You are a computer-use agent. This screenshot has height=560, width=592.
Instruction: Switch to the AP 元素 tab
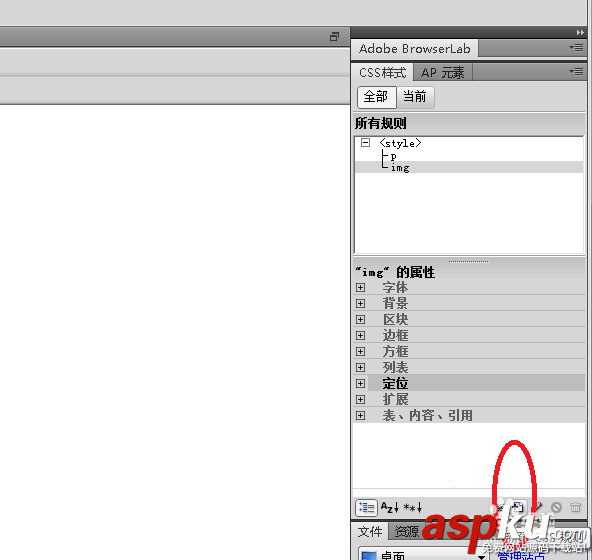442,73
